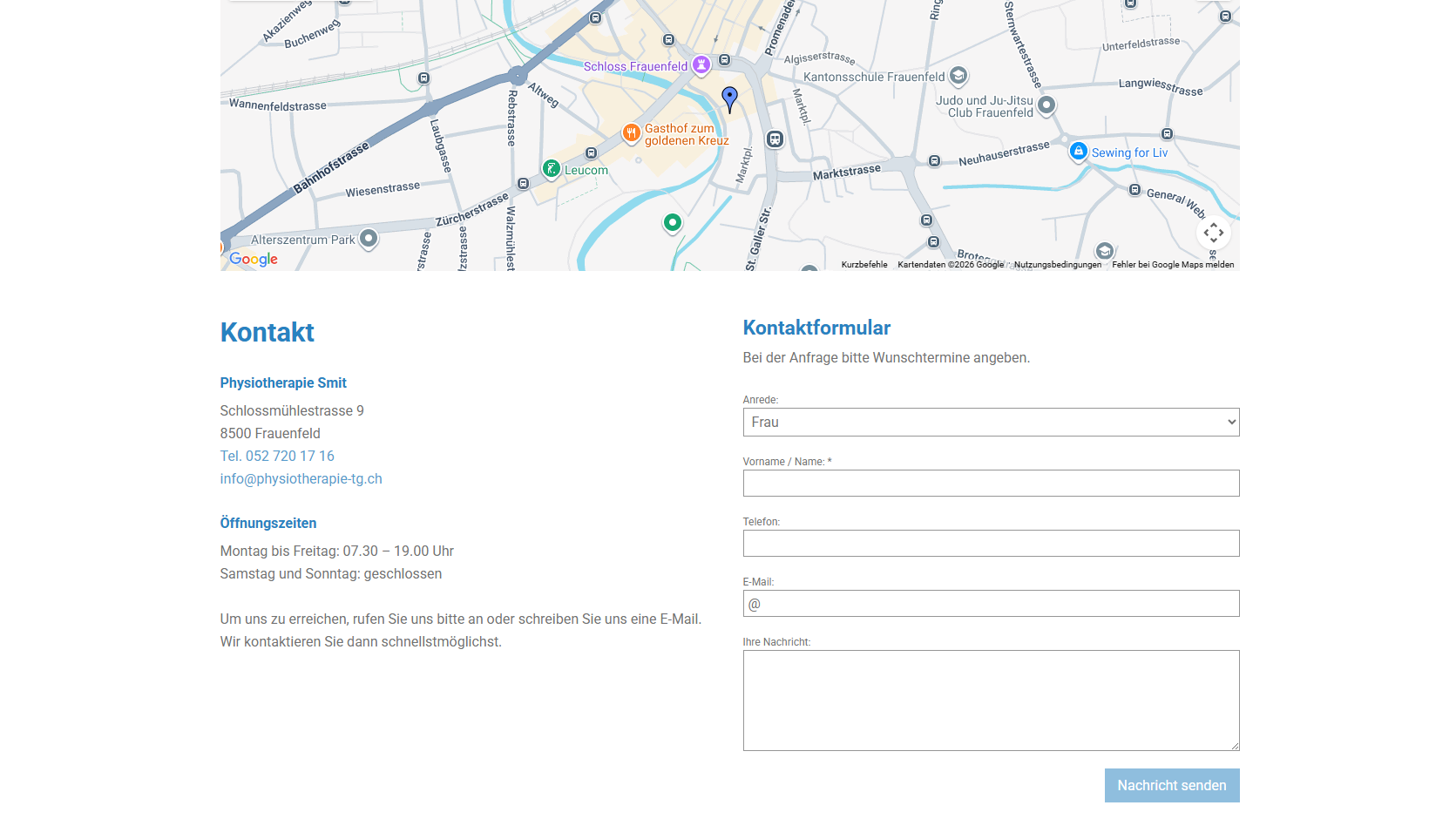Click the blue location pin marker on the map
Image resolution: width=1456 pixels, height=819 pixels.
(x=730, y=99)
